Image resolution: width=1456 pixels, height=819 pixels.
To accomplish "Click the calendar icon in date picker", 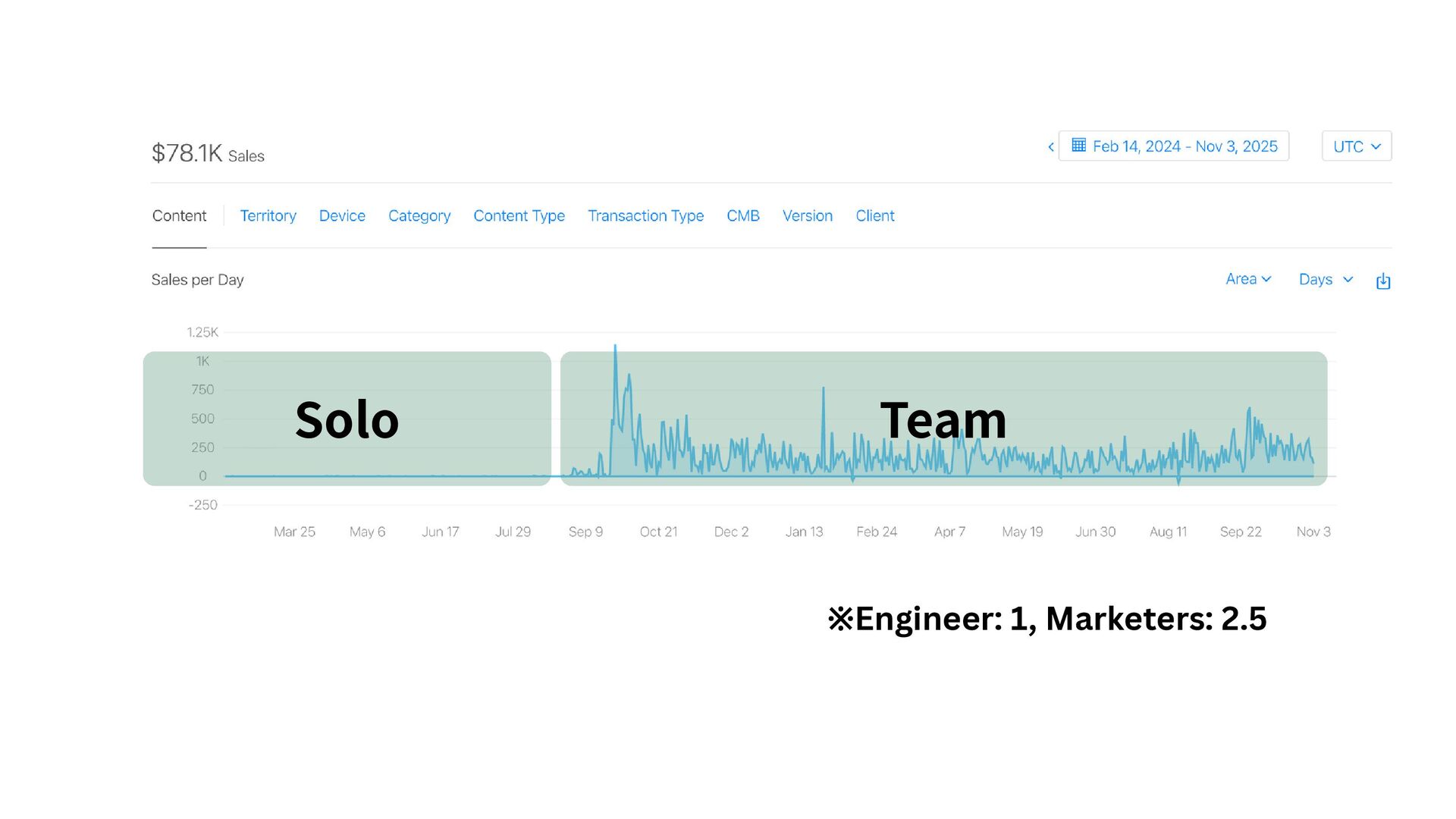I will pos(1078,146).
